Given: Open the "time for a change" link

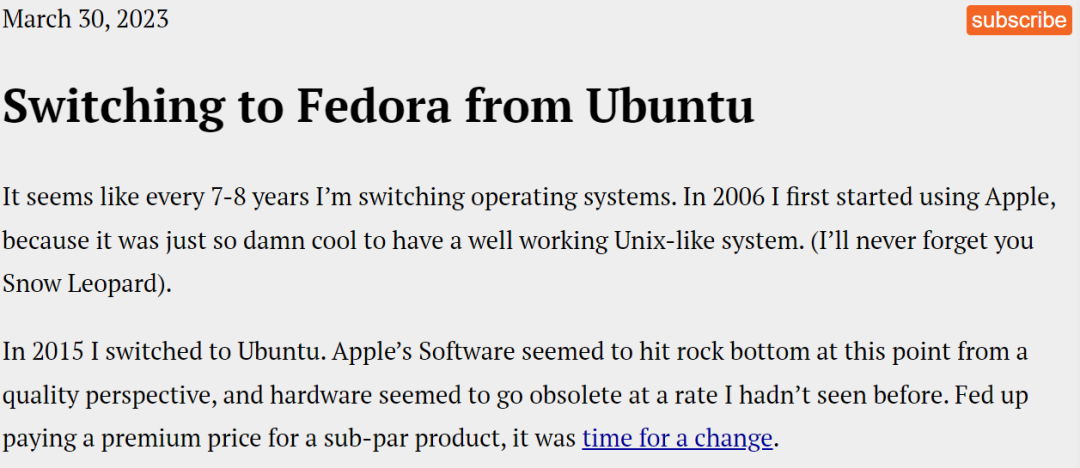Looking at the screenshot, I should [677, 438].
